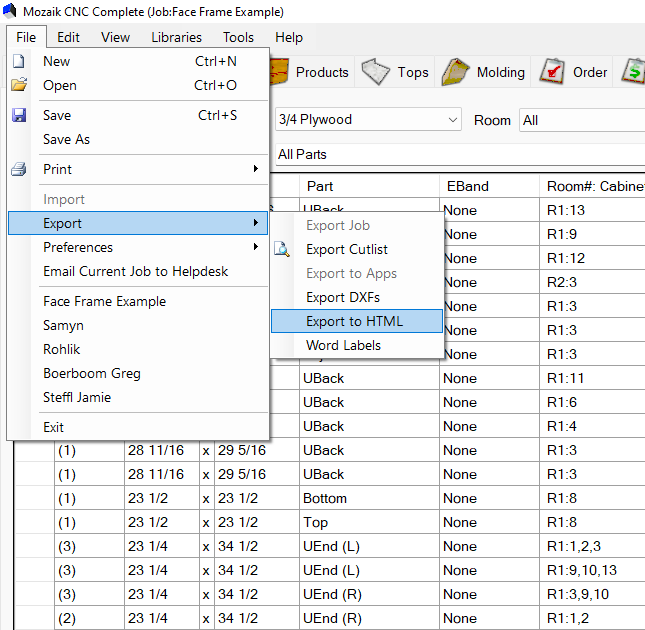Click the New document icon in File menu

pos(18,61)
